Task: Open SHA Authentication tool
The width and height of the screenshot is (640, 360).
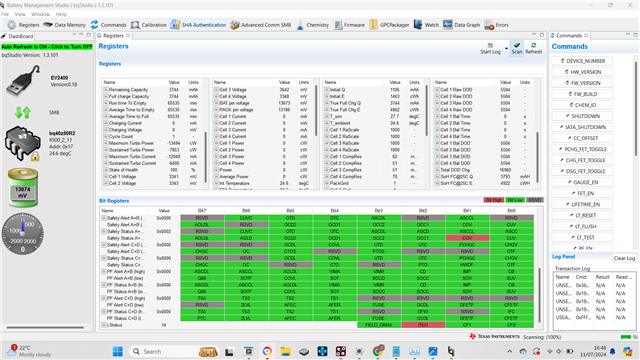Action: point(198,25)
